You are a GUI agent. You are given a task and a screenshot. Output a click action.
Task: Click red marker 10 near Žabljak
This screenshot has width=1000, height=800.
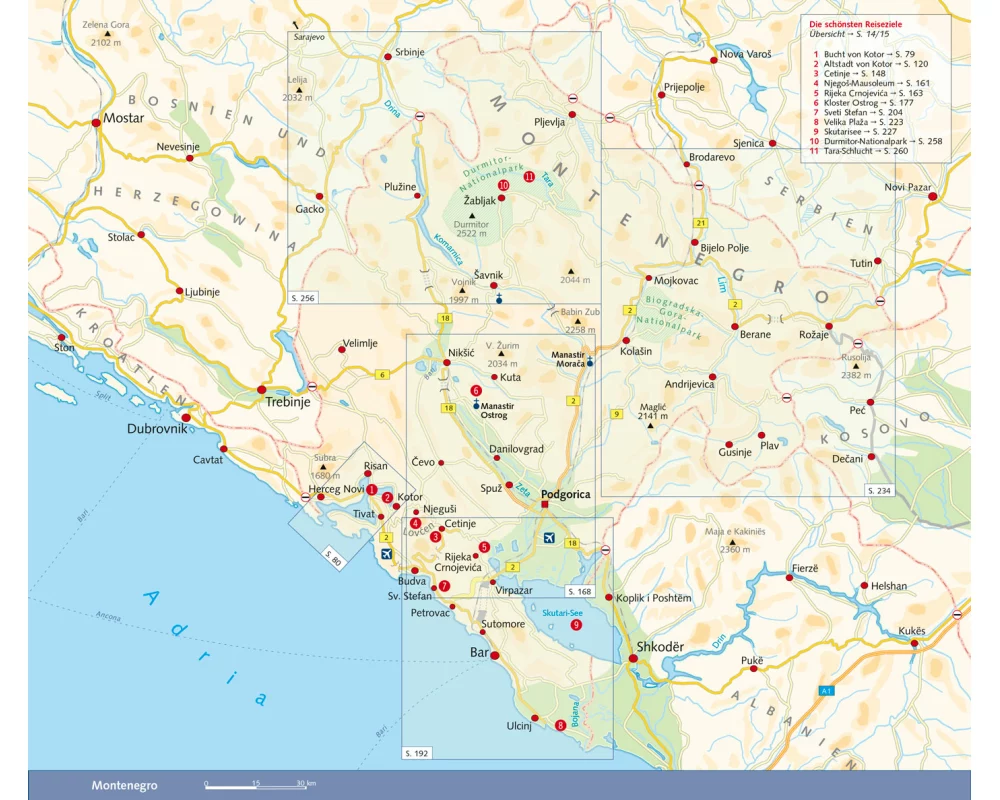click(x=503, y=185)
